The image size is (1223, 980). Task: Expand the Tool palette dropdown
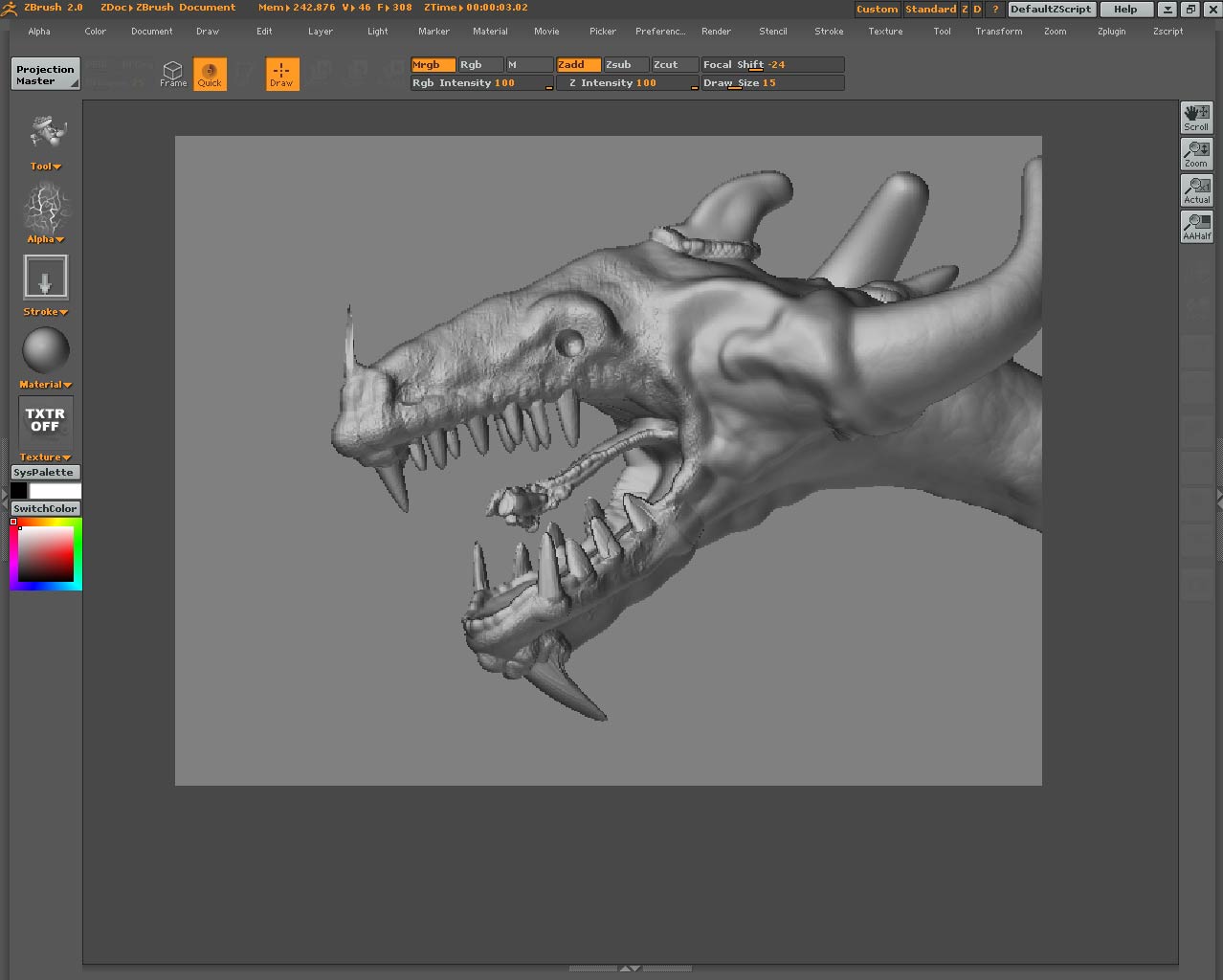pyautogui.click(x=45, y=167)
